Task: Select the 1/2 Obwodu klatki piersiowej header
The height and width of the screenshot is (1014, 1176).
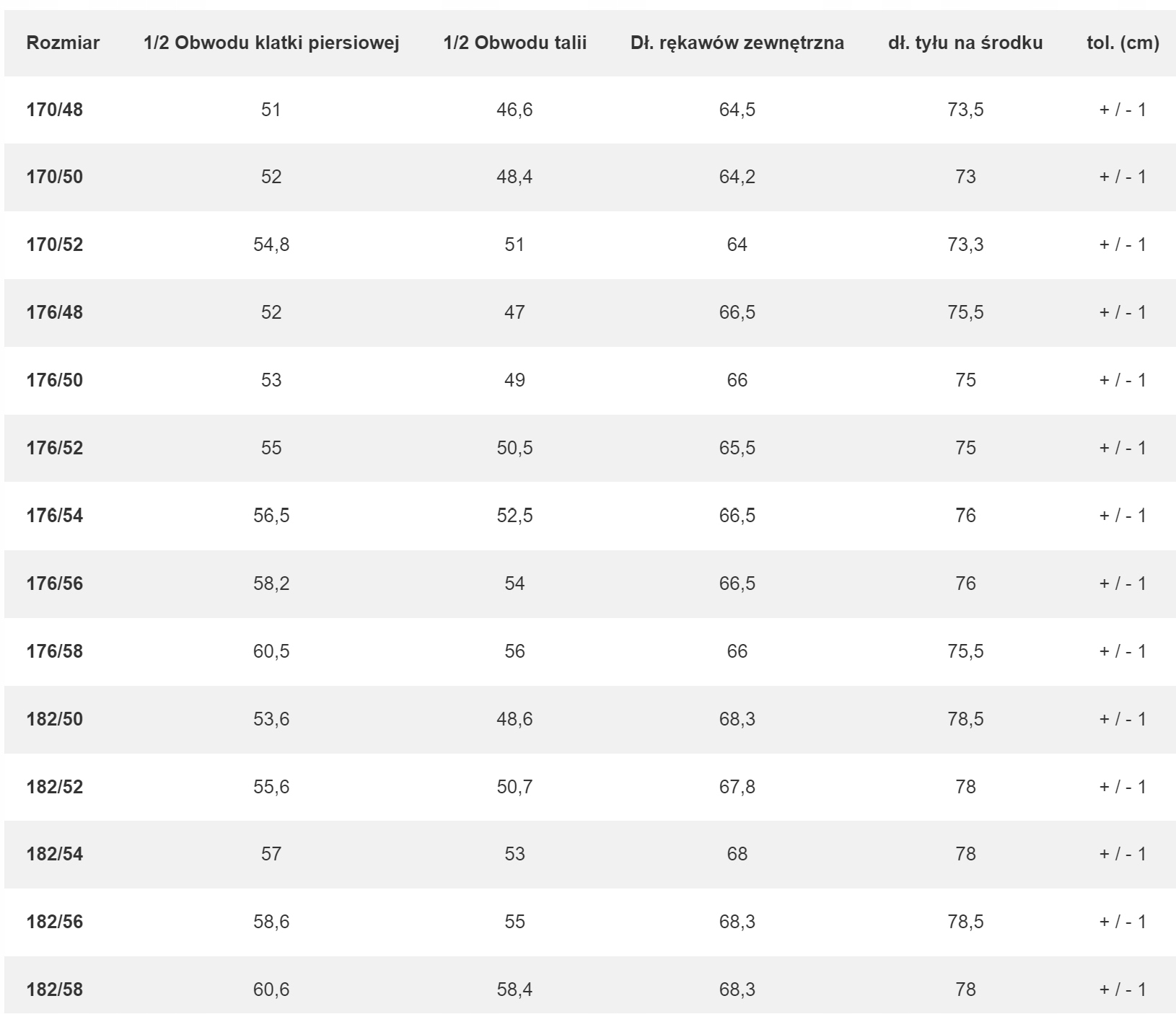Action: click(271, 43)
